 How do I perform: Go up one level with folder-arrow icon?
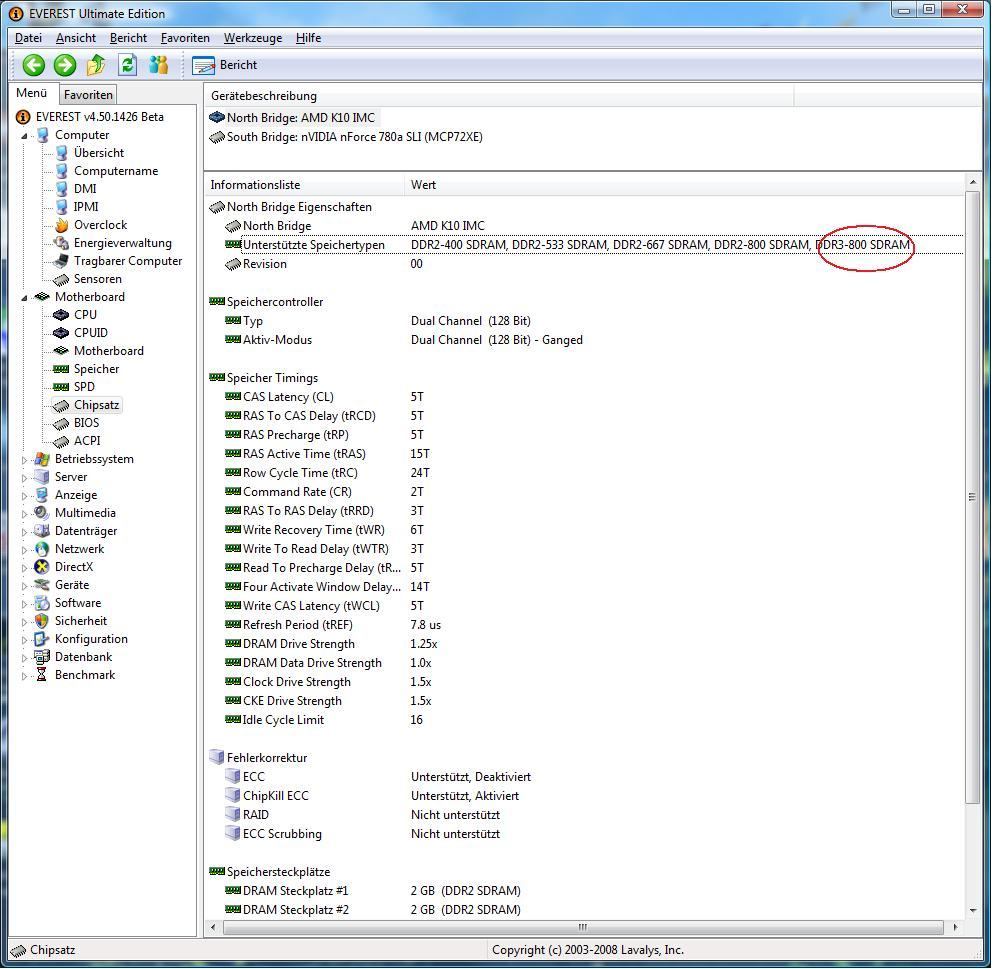[x=96, y=65]
